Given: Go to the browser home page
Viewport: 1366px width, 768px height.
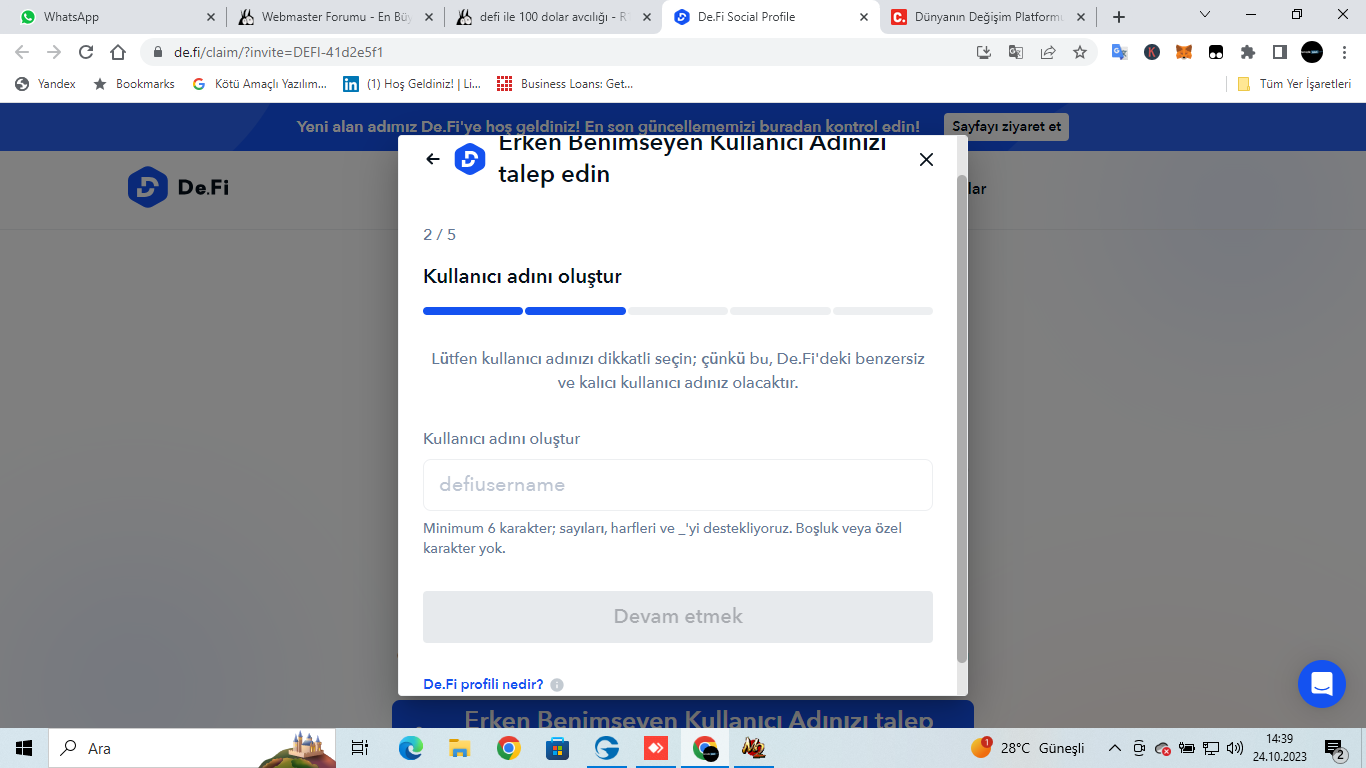Looking at the screenshot, I should (118, 52).
